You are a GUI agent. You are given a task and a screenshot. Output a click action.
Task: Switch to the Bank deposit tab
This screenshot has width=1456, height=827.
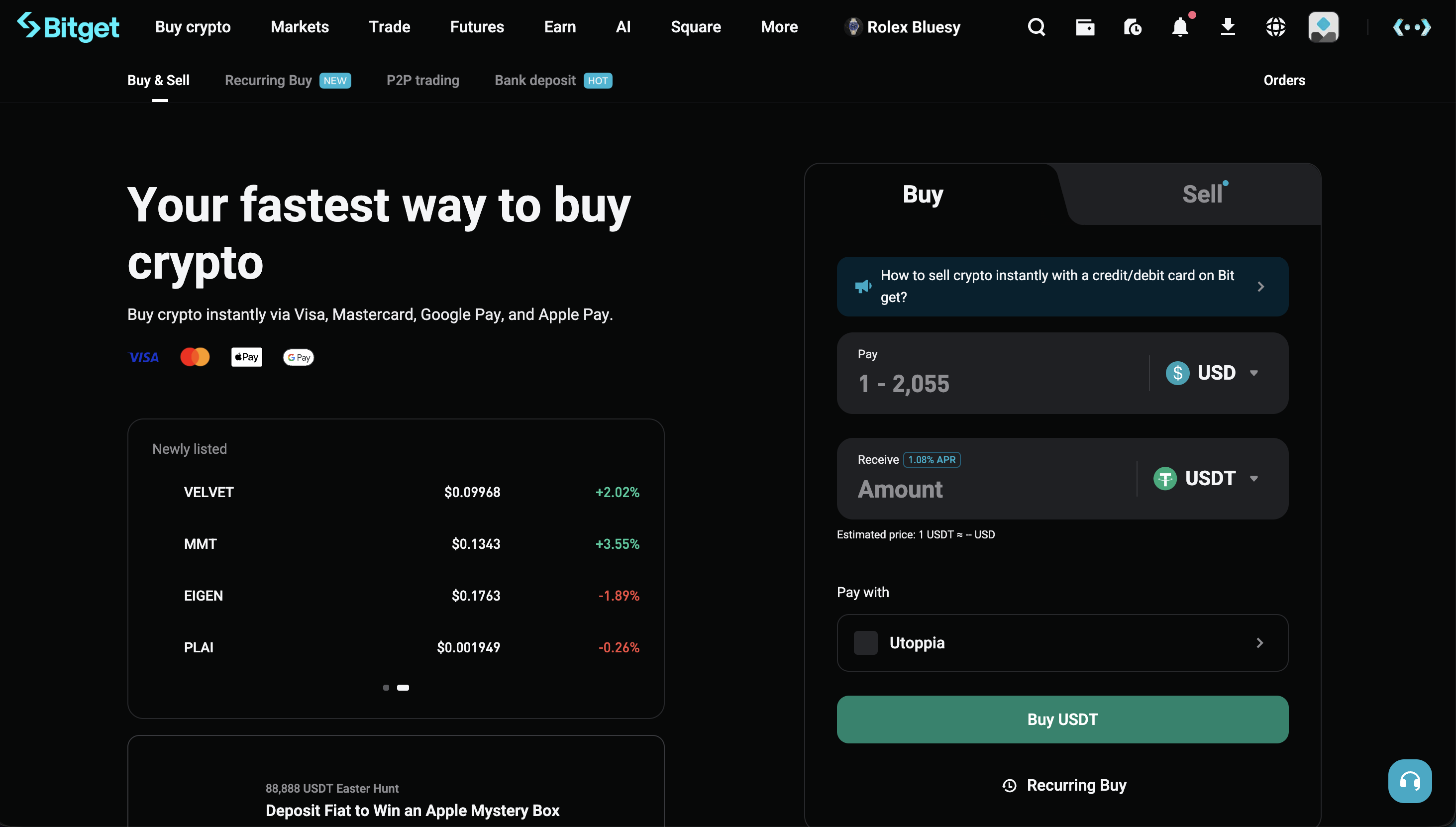click(x=535, y=80)
